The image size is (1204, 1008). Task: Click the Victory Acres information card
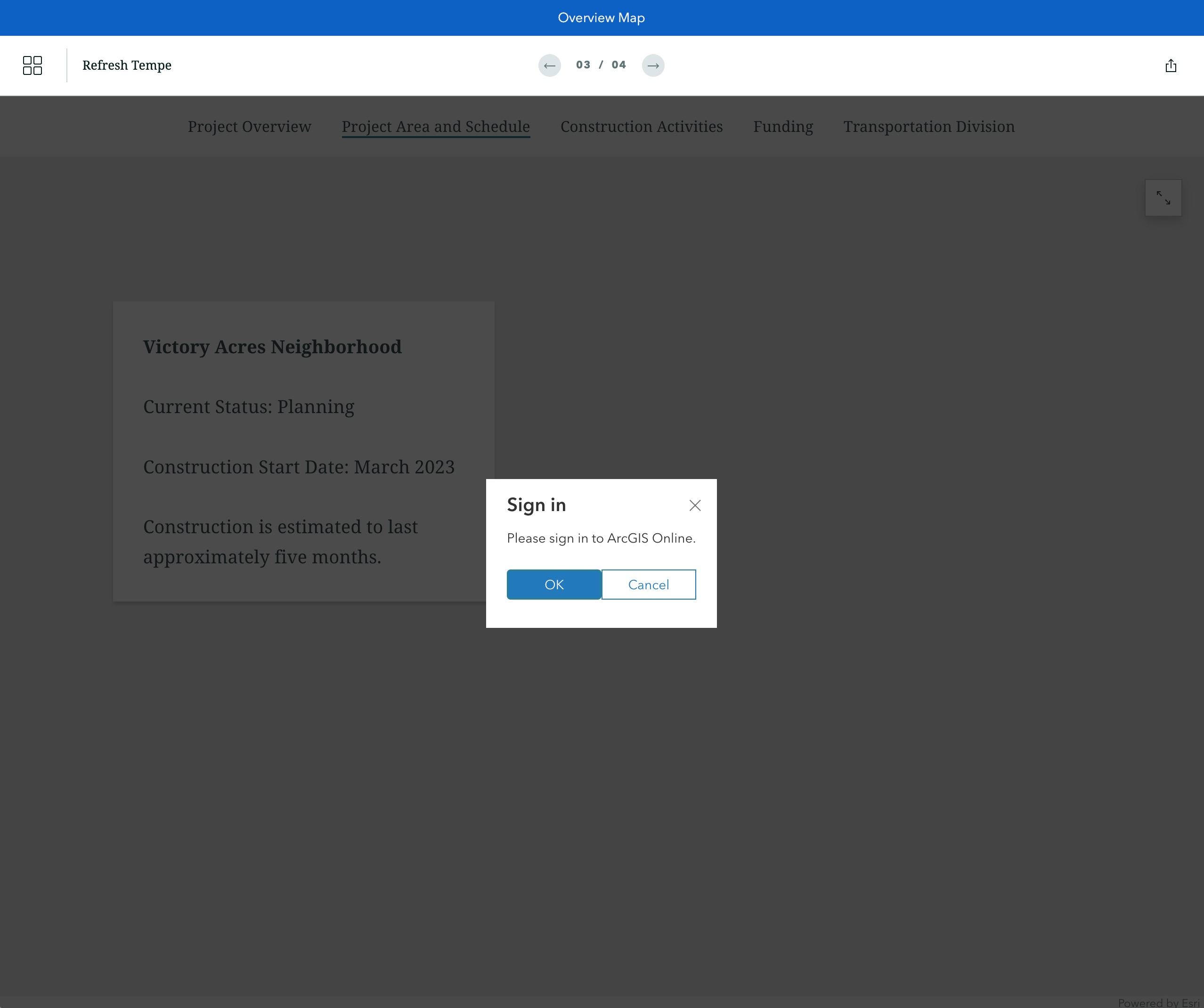pos(303,451)
